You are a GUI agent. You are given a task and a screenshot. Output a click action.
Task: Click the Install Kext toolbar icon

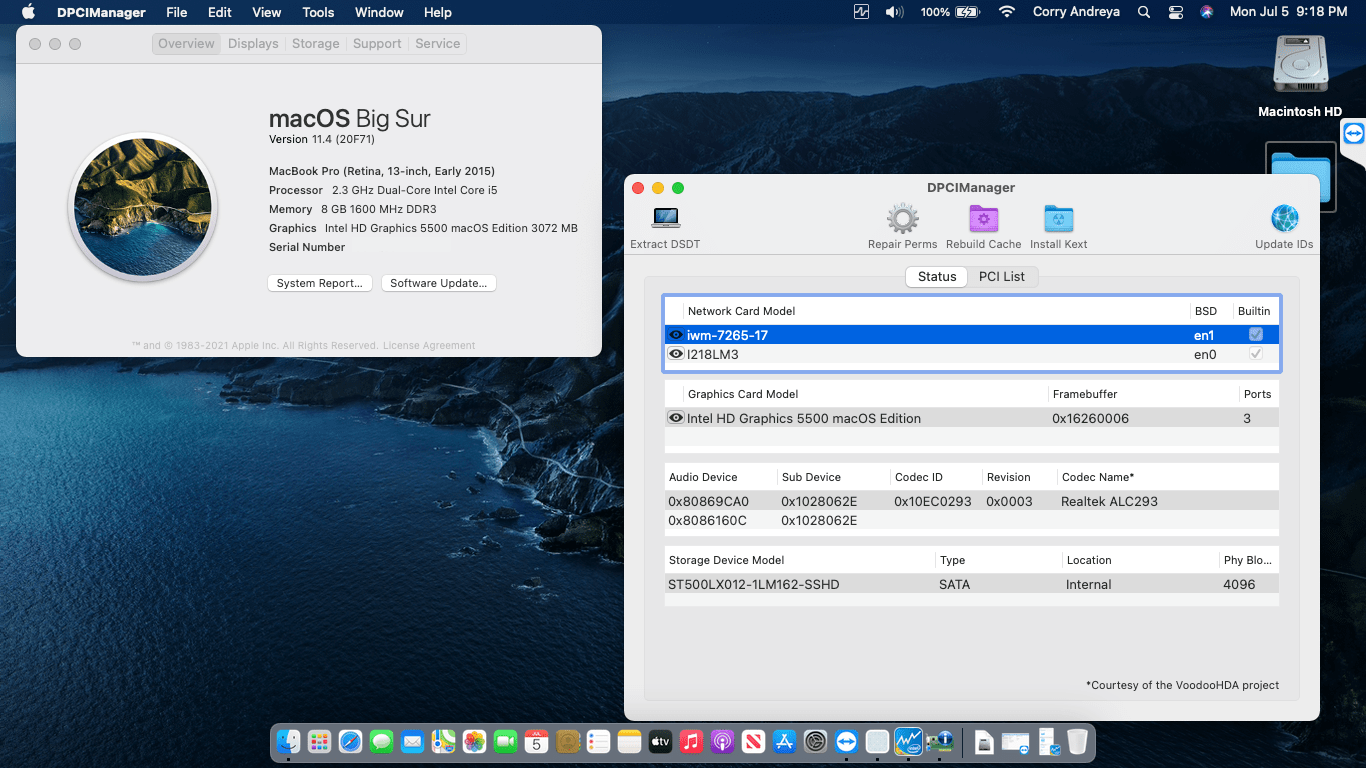(x=1058, y=218)
